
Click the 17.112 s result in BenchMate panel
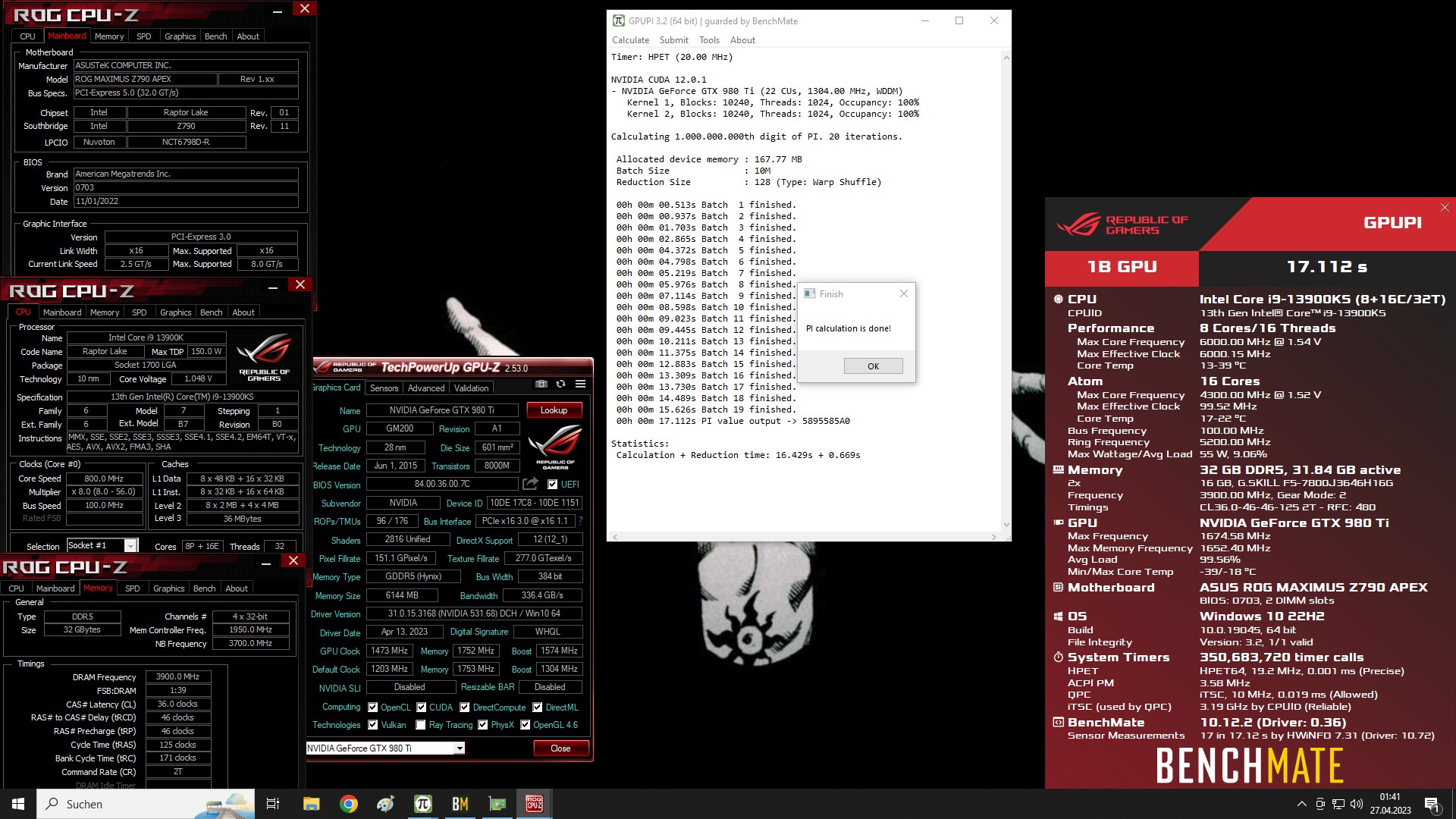1327,267
